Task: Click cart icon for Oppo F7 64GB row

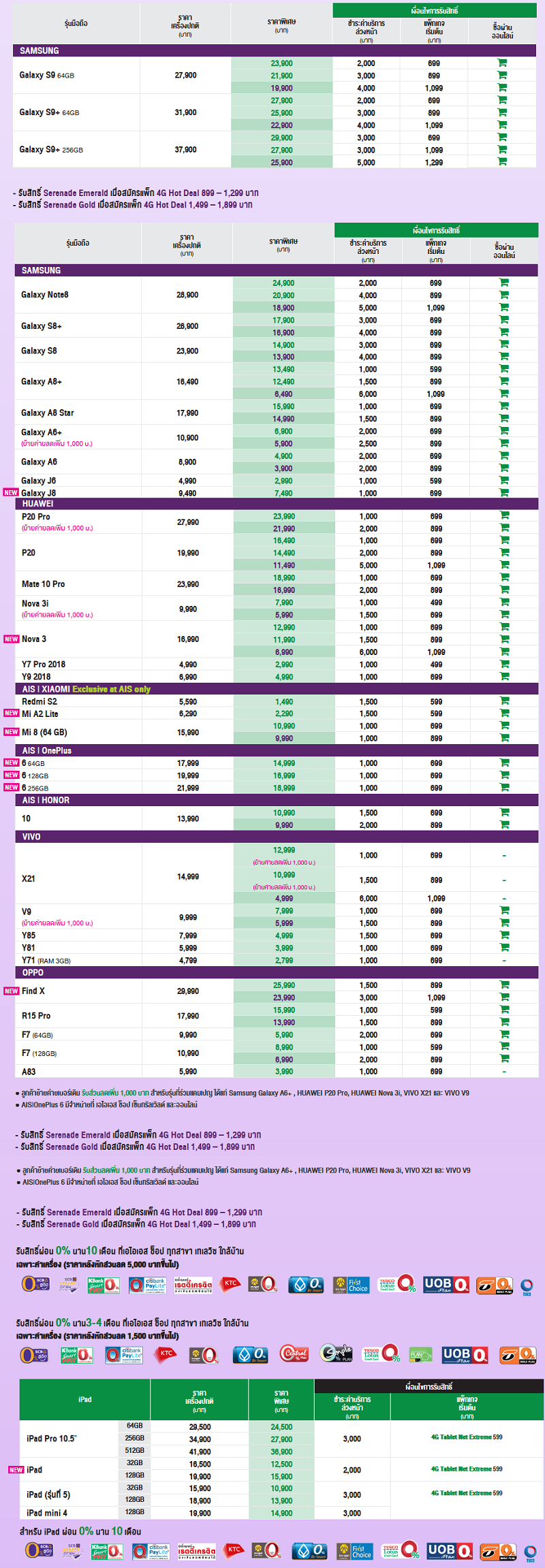Action: pos(504,1034)
